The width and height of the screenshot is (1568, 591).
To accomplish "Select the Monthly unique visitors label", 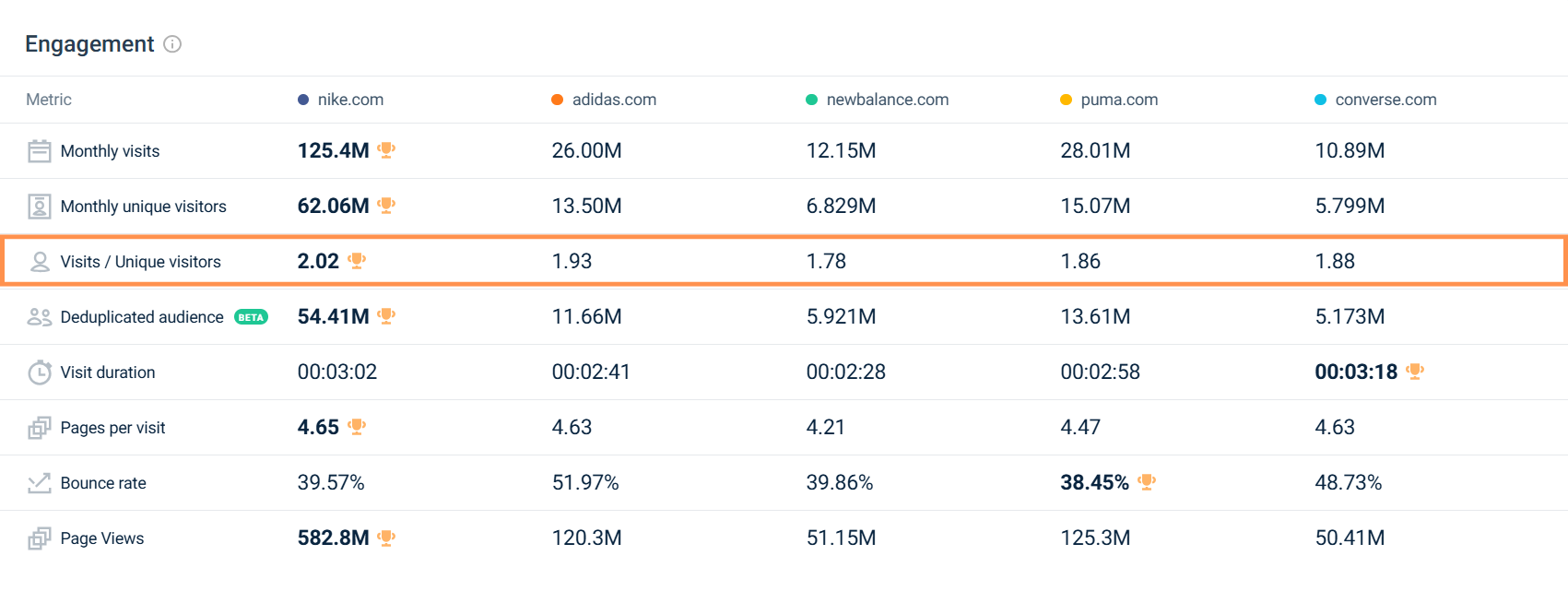I will coord(143,207).
